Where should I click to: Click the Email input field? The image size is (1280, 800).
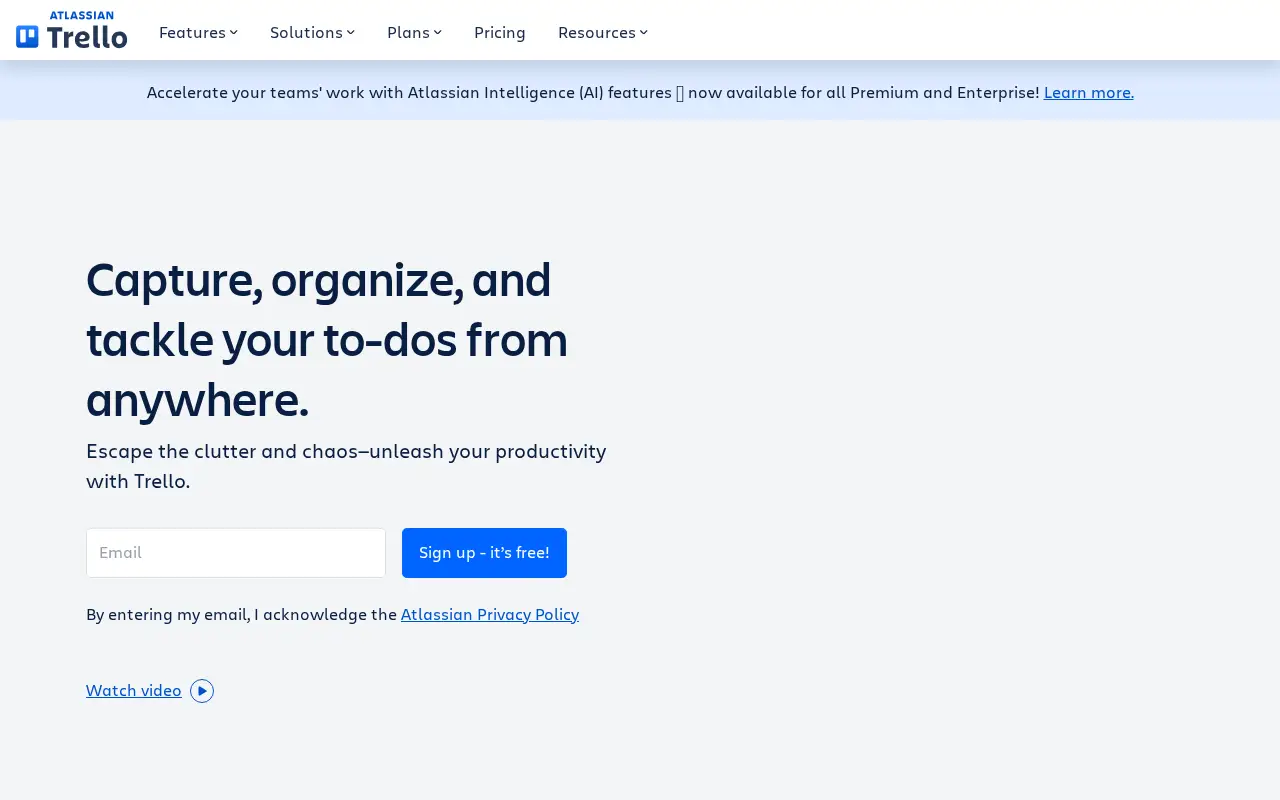click(236, 553)
